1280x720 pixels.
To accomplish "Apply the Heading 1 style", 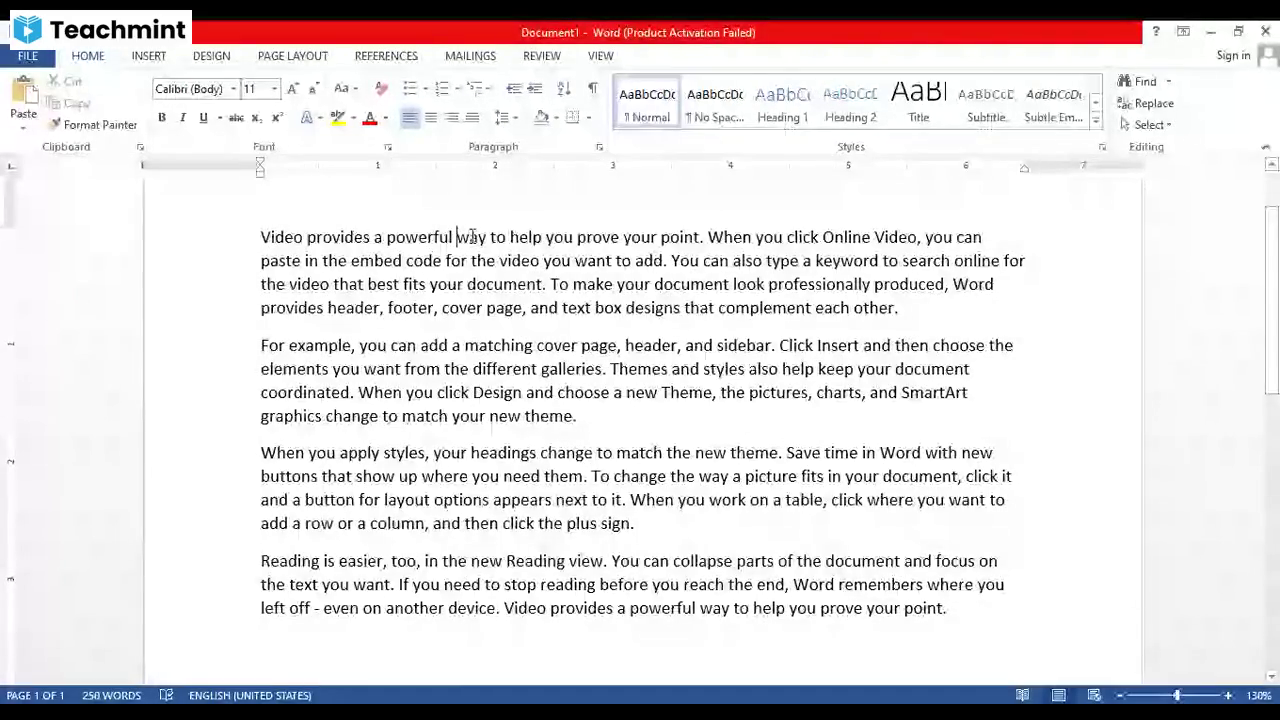I will (782, 104).
